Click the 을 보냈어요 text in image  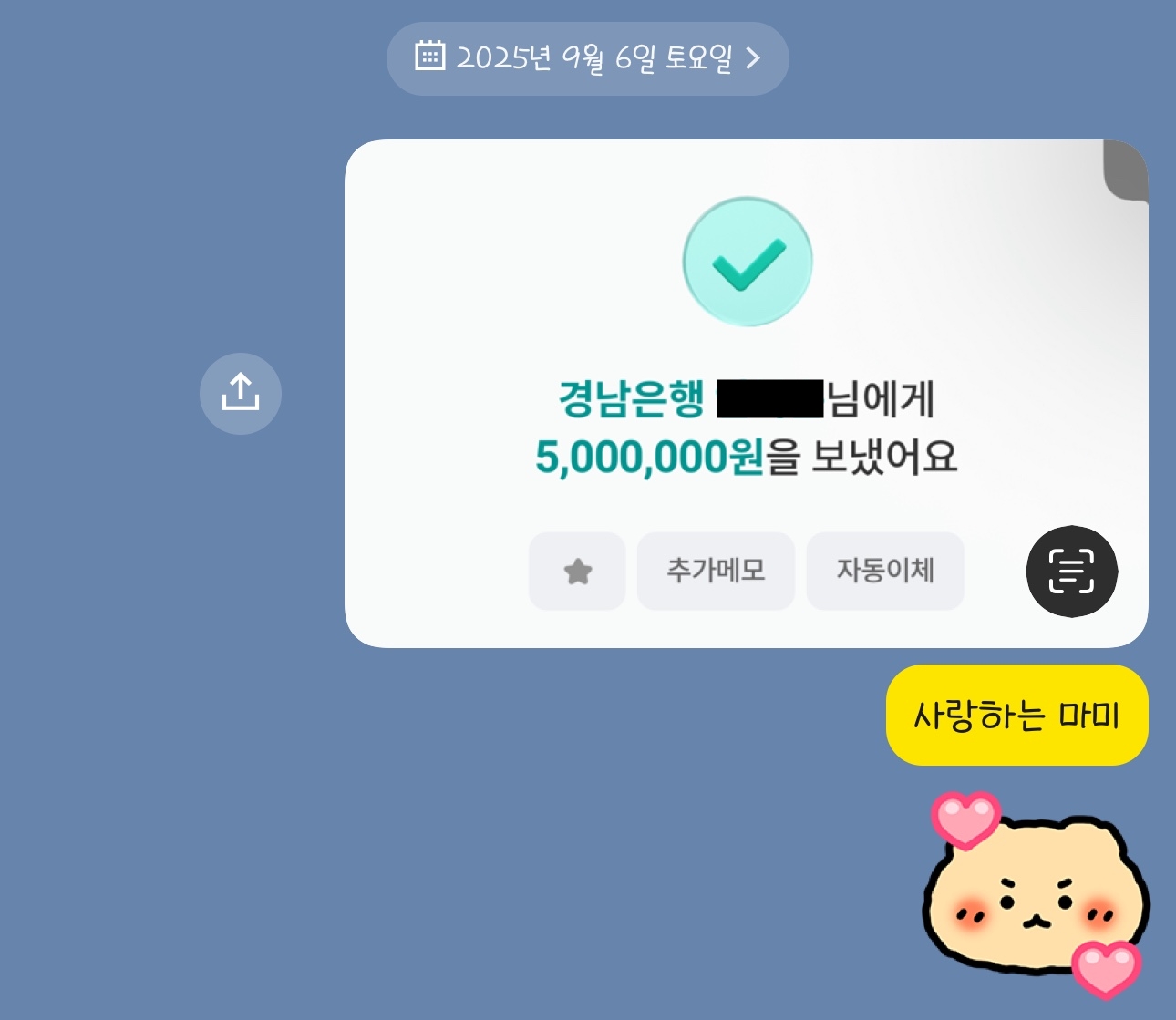pos(861,457)
